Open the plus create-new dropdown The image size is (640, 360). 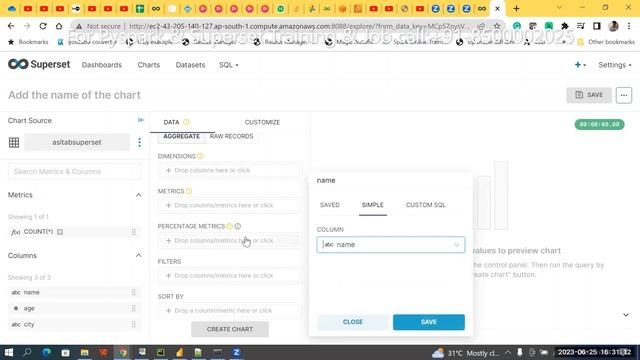(x=580, y=65)
